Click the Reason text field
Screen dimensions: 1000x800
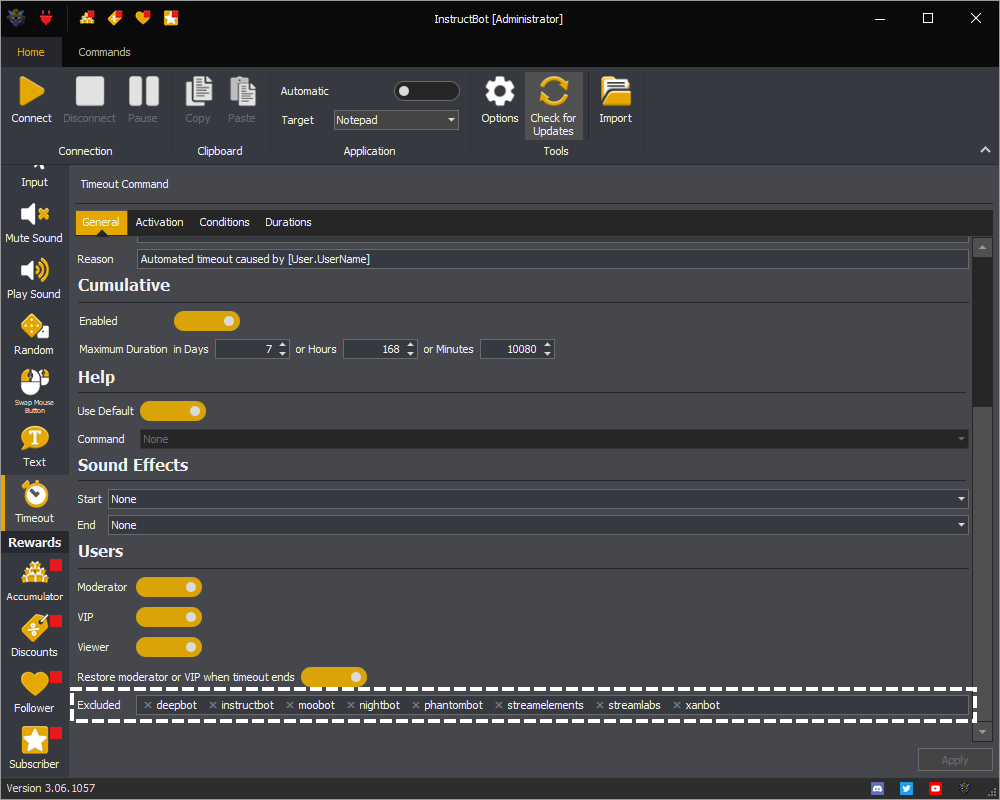pyautogui.click(x=553, y=259)
